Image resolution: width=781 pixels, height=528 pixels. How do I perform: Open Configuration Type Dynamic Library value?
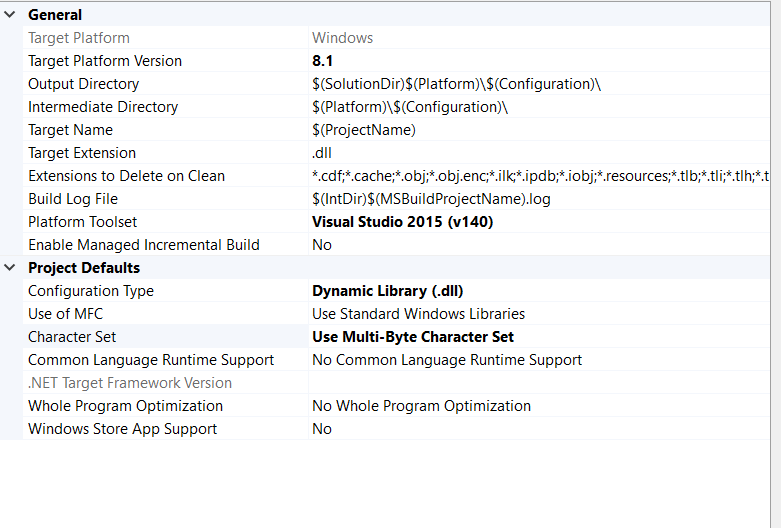387,291
